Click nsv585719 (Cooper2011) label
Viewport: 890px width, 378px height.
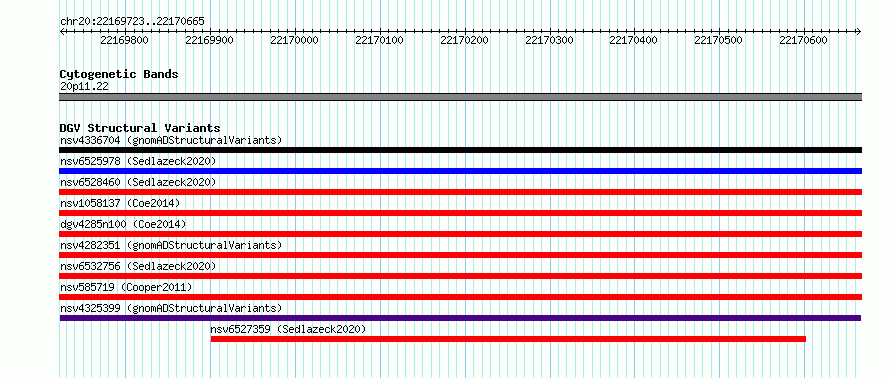pyautogui.click(x=126, y=287)
